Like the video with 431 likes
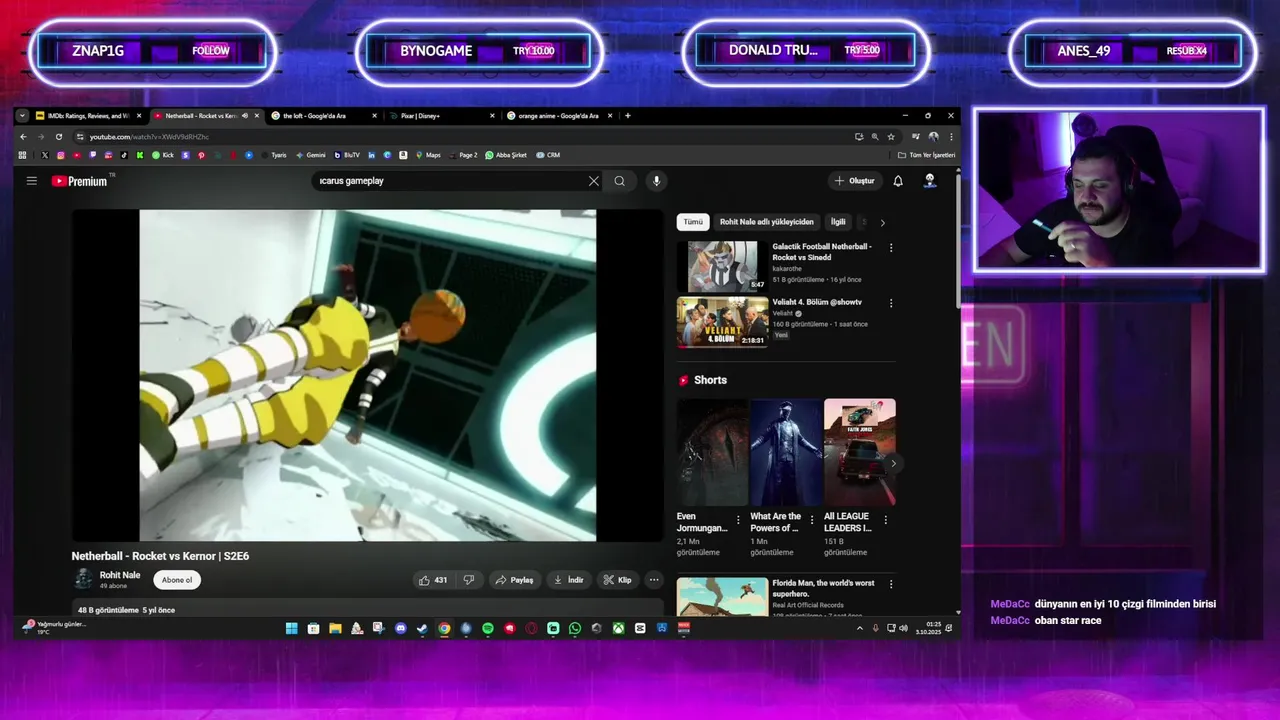Image resolution: width=1280 pixels, height=720 pixels. (x=434, y=580)
